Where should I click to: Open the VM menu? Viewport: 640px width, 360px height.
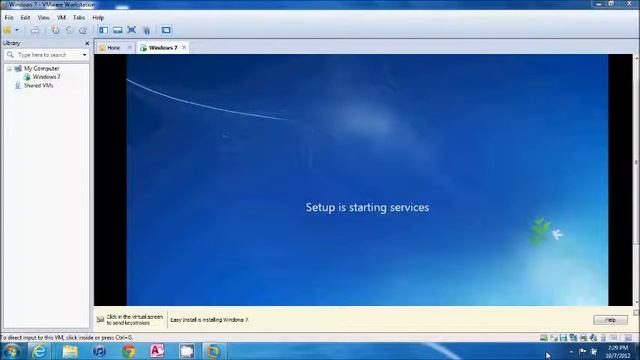(61, 18)
